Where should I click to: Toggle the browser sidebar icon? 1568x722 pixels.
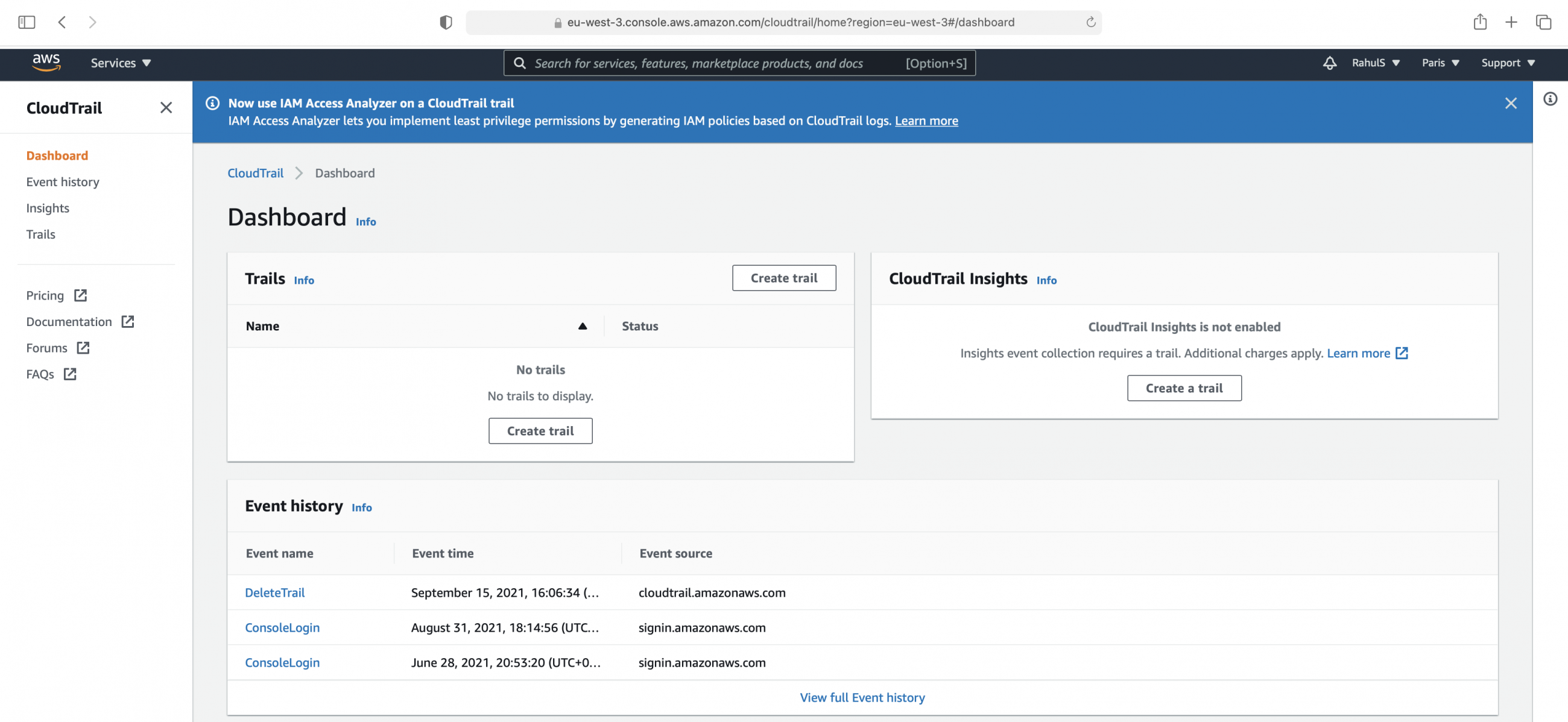click(x=26, y=22)
